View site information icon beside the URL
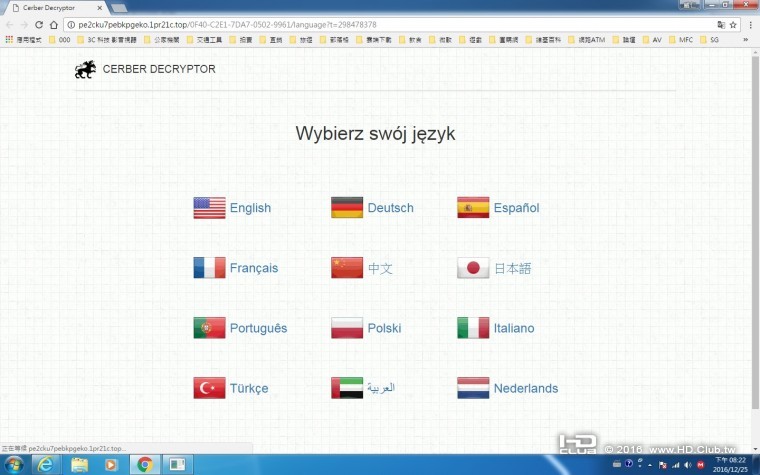The height and width of the screenshot is (475, 760). click(x=71, y=25)
